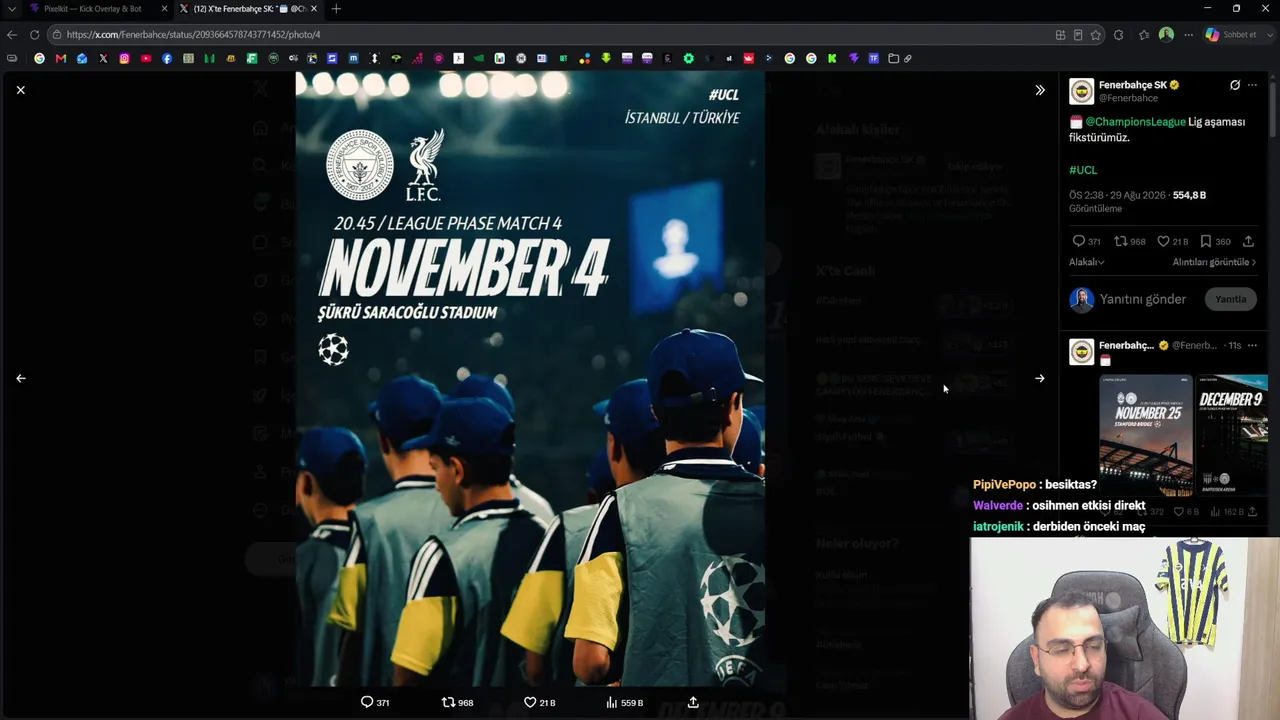Open a new browser tab
1280x720 pixels.
[x=336, y=9]
